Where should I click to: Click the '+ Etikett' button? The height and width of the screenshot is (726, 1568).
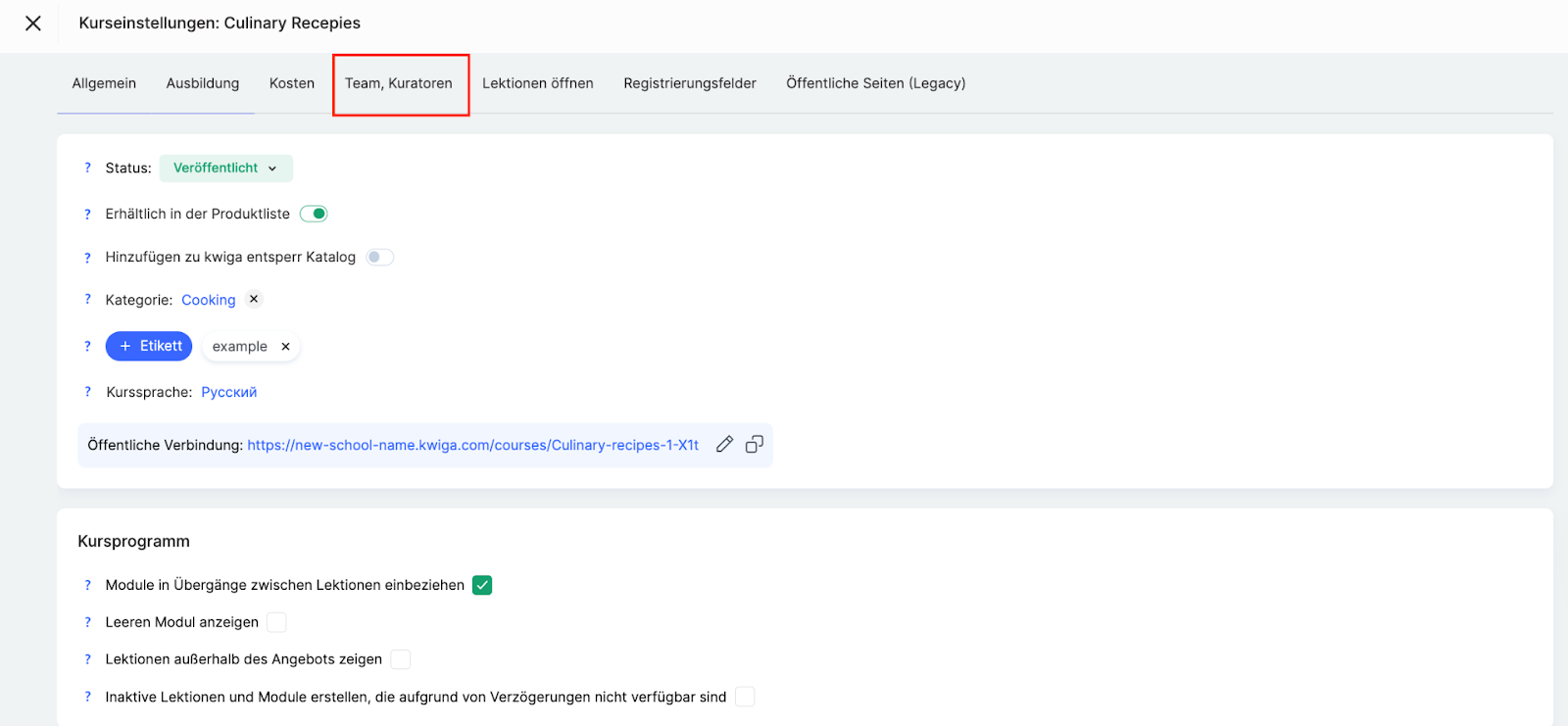point(149,346)
